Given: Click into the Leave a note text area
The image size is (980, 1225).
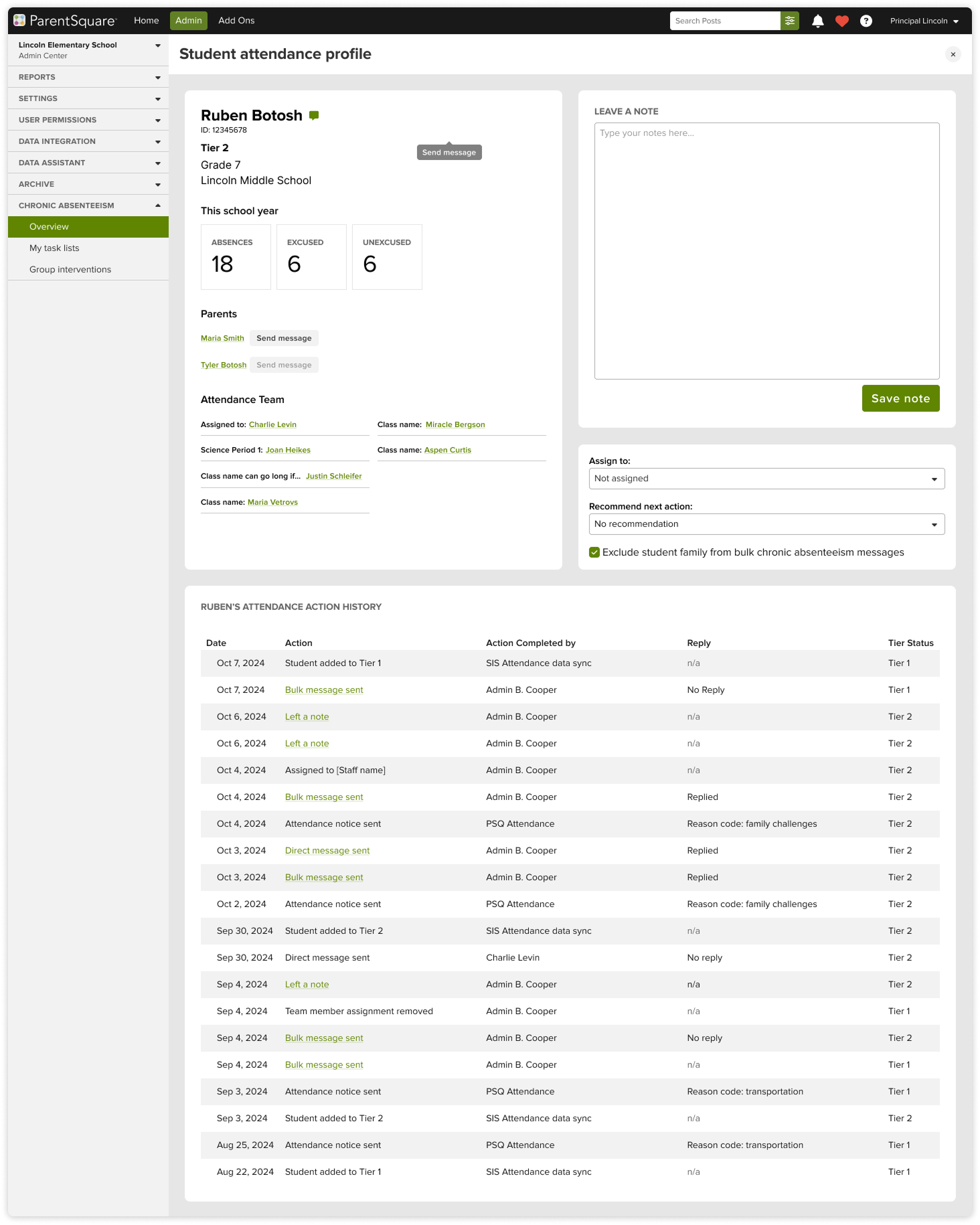Looking at the screenshot, I should click(x=766, y=251).
